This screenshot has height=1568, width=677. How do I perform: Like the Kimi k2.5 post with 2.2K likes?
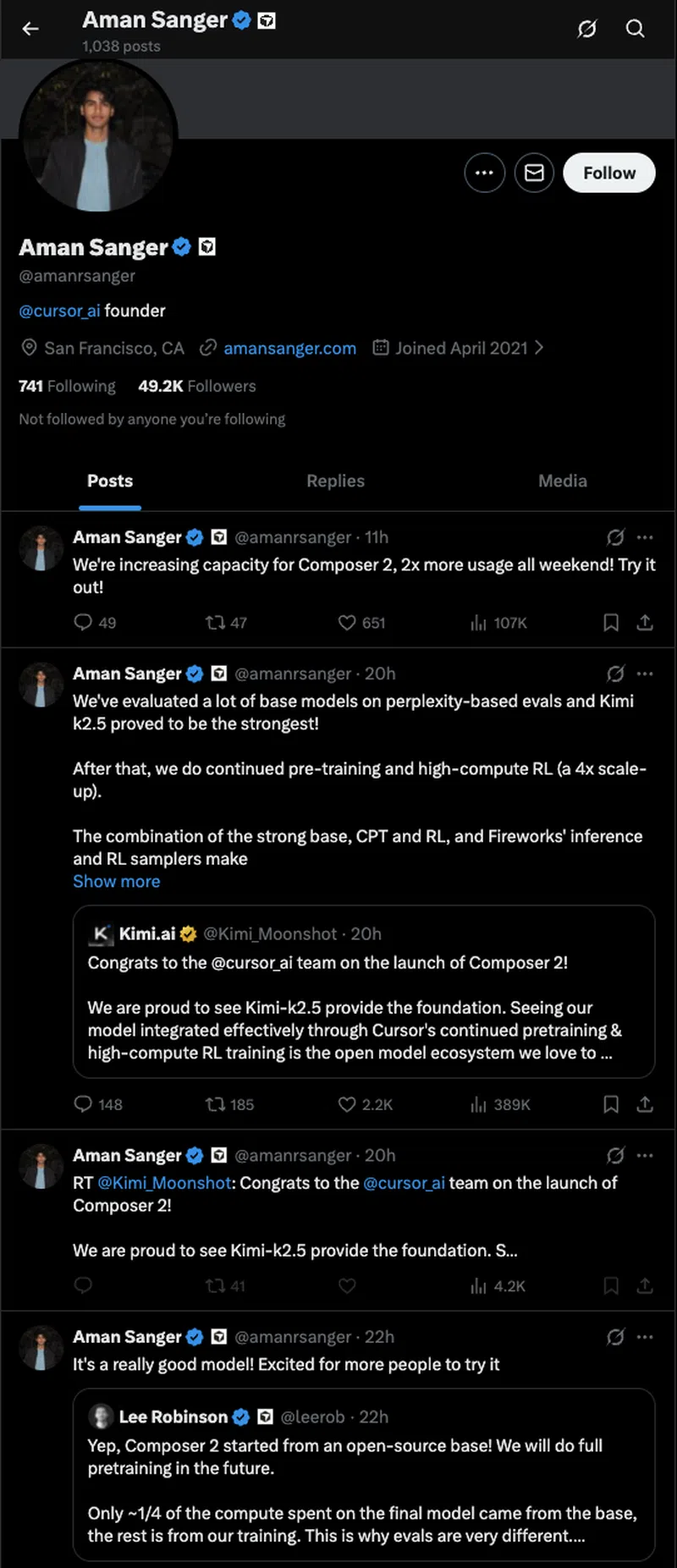347,1104
